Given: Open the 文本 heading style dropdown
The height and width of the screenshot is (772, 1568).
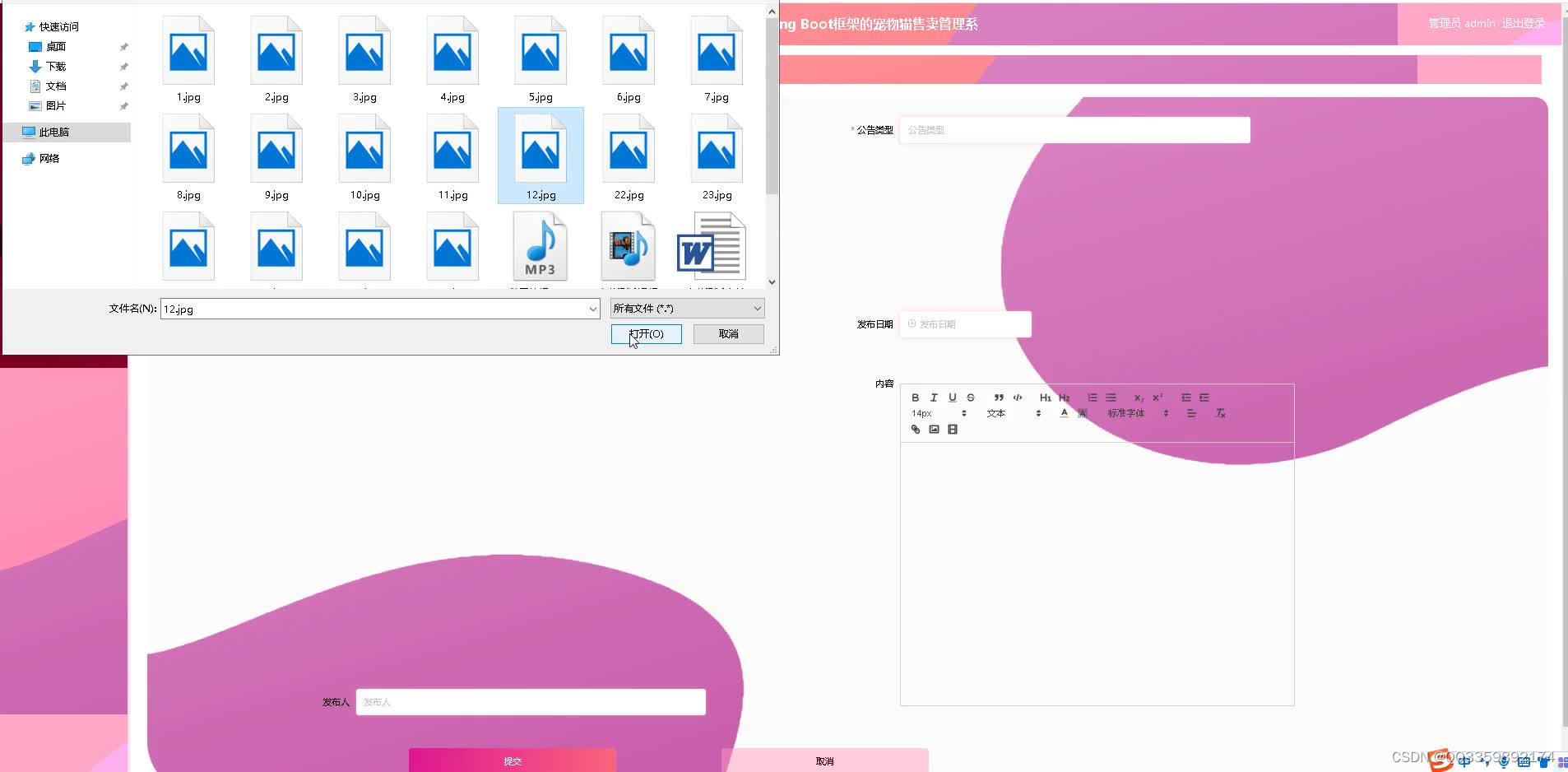Looking at the screenshot, I should pos(1014,413).
